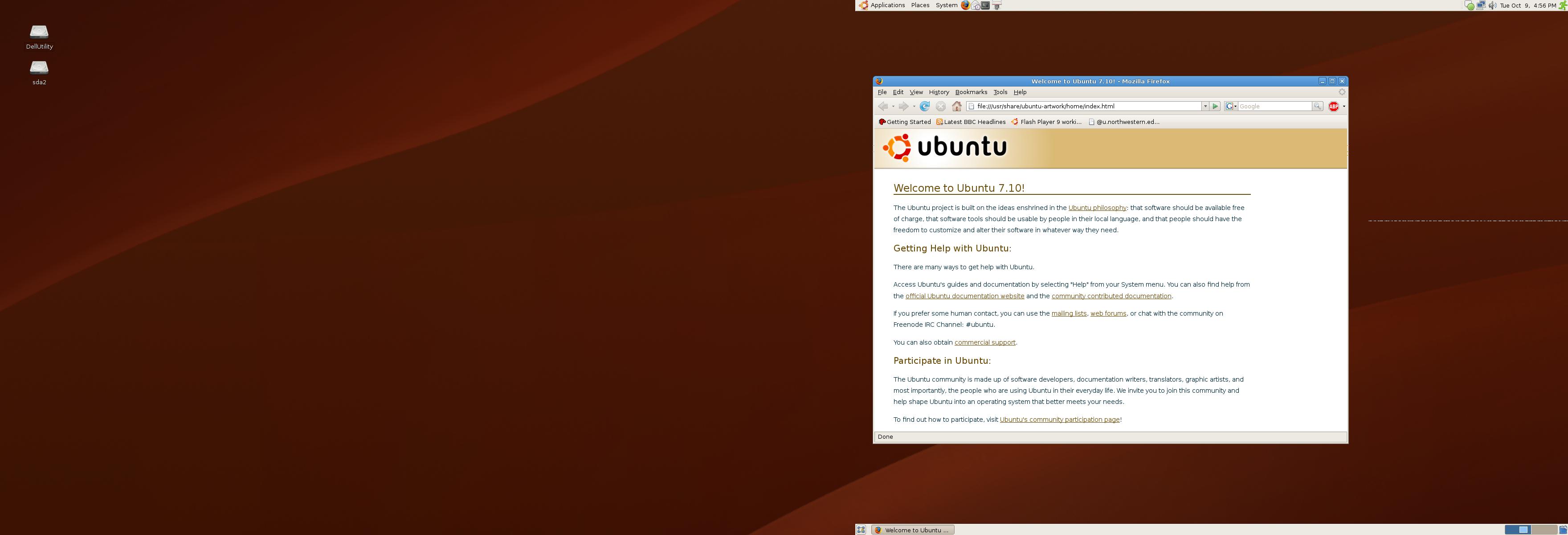
Task: Click the Adblock Plus ABP icon
Action: (x=1333, y=106)
